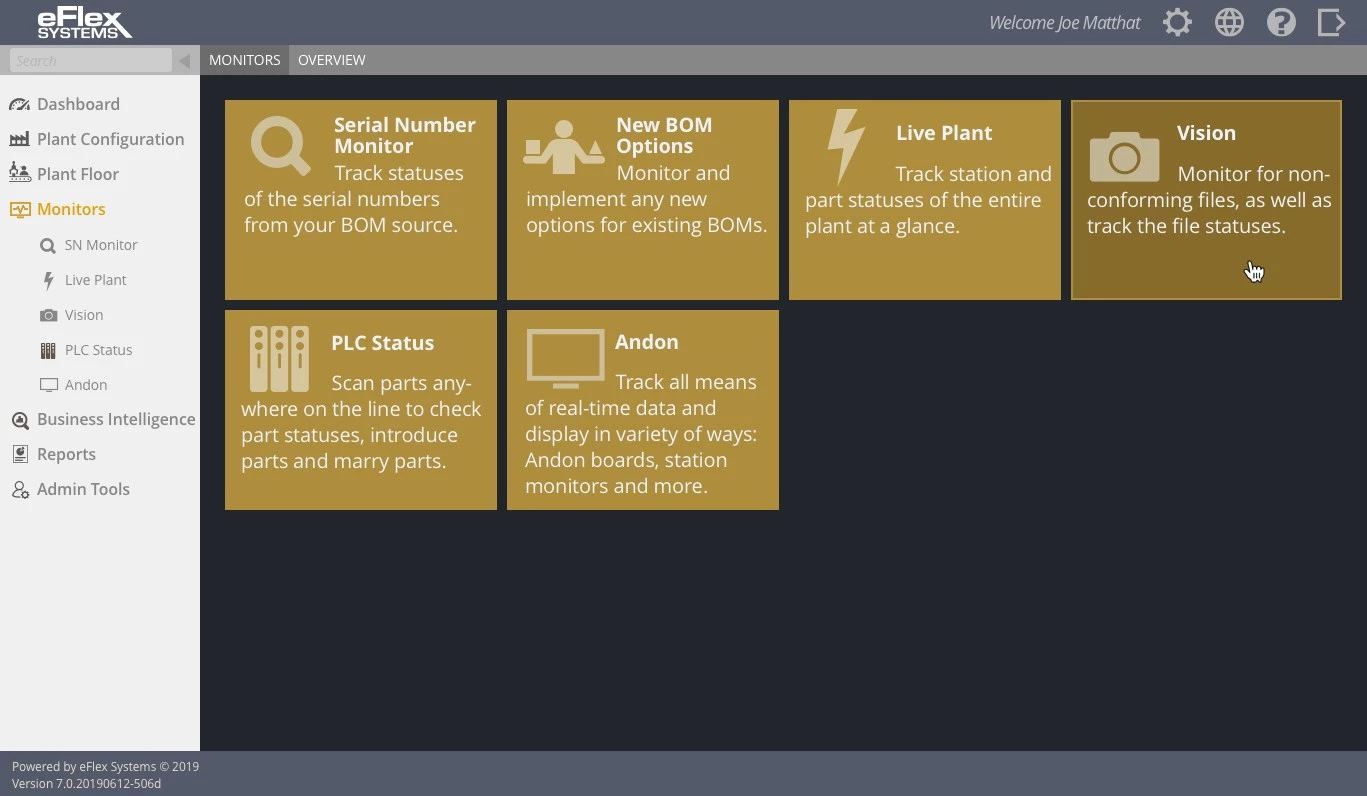
Task: Open Dashboard from the sidebar
Action: 78,104
